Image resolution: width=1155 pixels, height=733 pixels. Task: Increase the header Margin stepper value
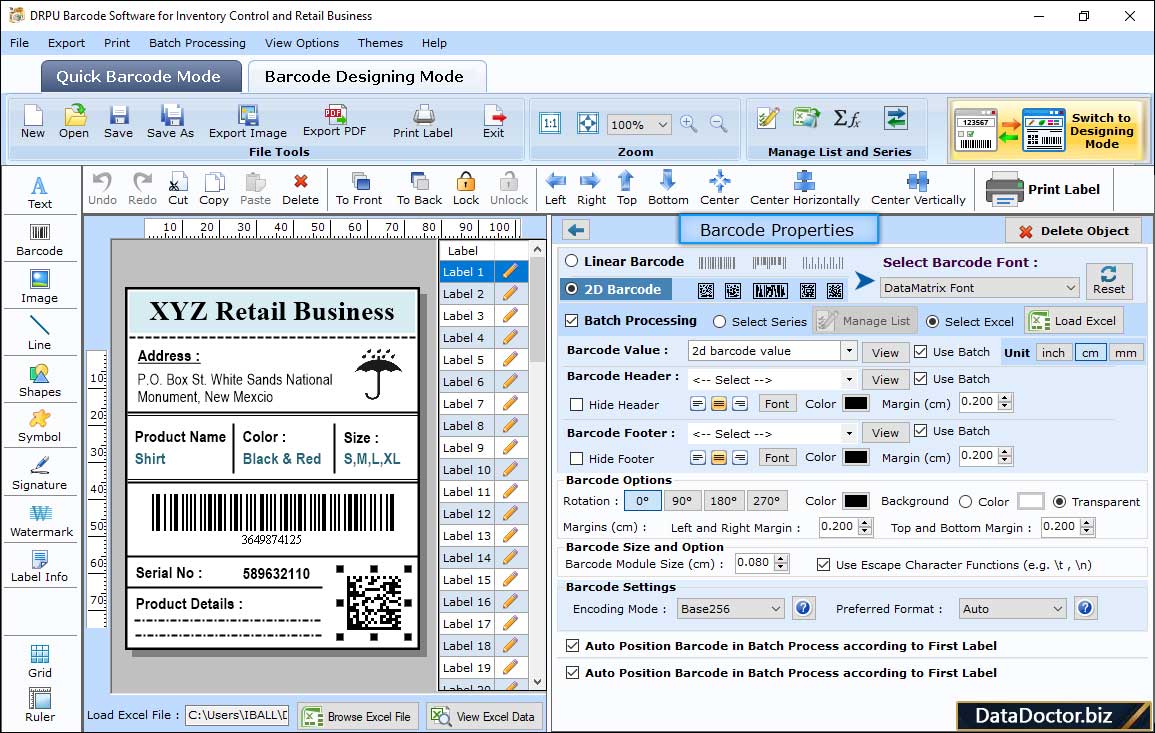click(x=1005, y=398)
